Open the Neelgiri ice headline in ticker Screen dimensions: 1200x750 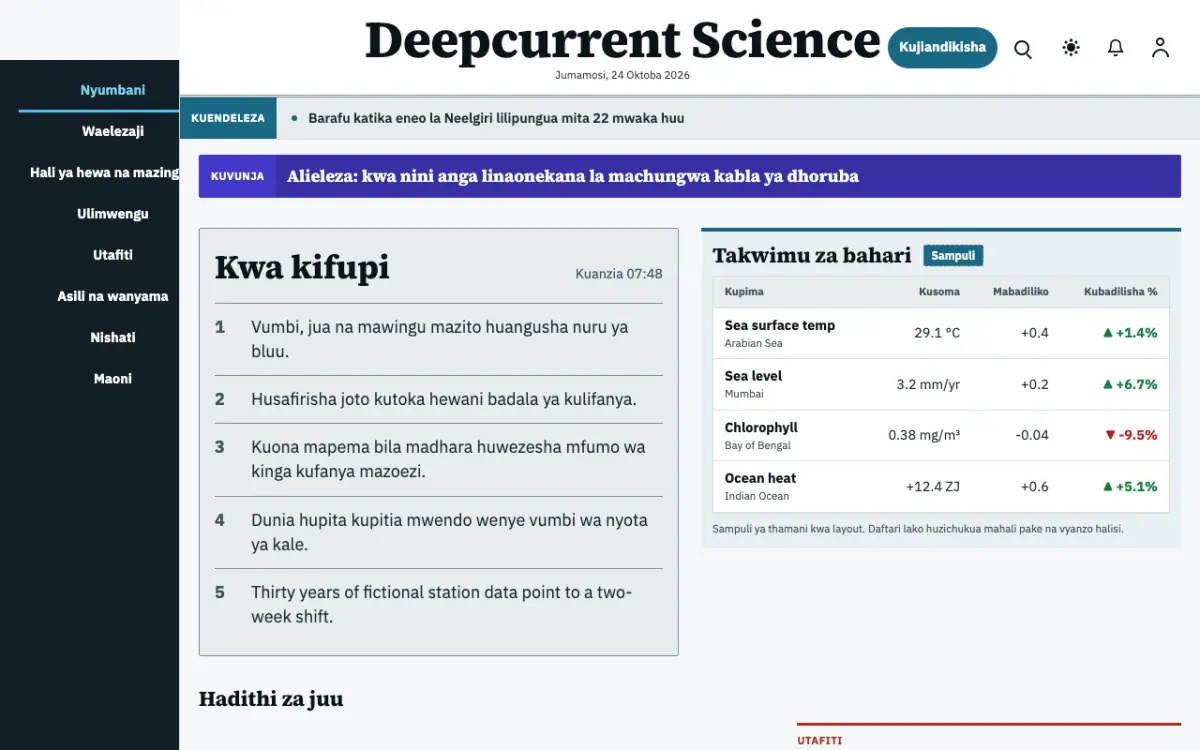tap(496, 118)
